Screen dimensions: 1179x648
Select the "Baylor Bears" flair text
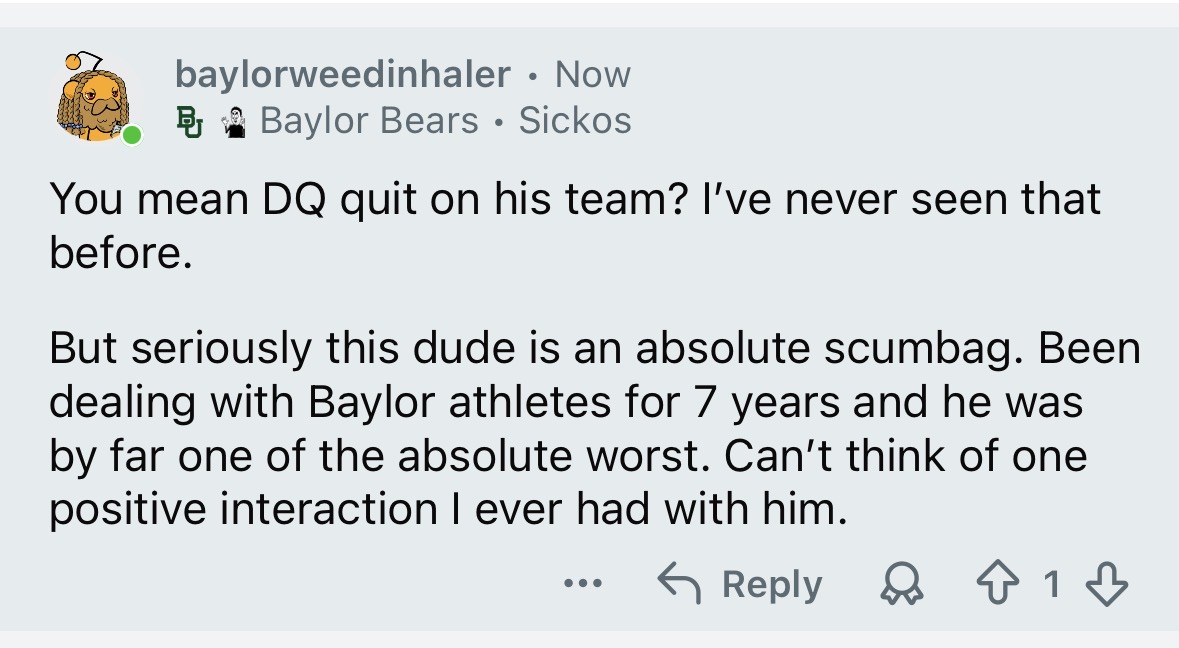[x=369, y=121]
